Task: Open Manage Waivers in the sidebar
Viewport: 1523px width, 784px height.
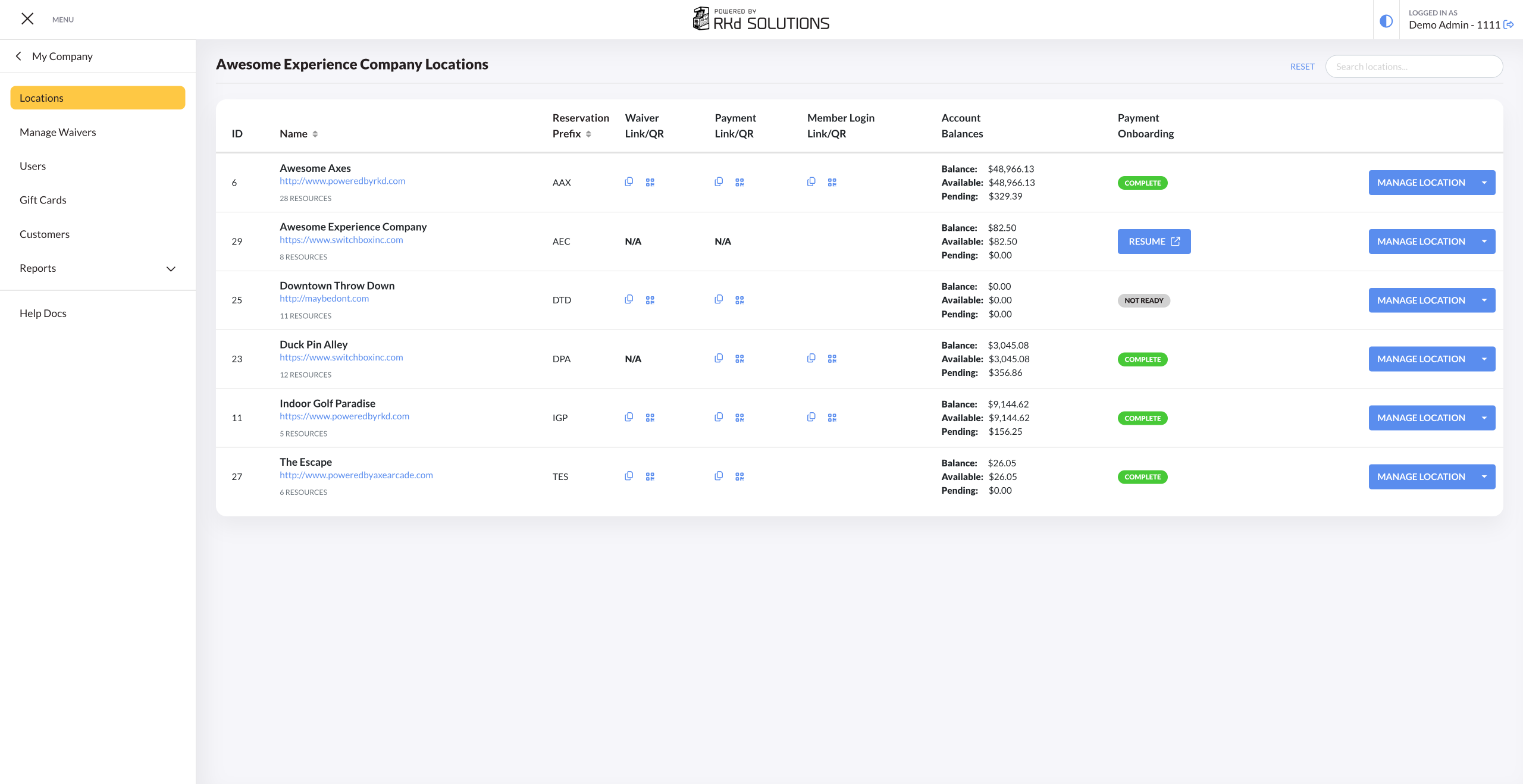Action: tap(58, 132)
